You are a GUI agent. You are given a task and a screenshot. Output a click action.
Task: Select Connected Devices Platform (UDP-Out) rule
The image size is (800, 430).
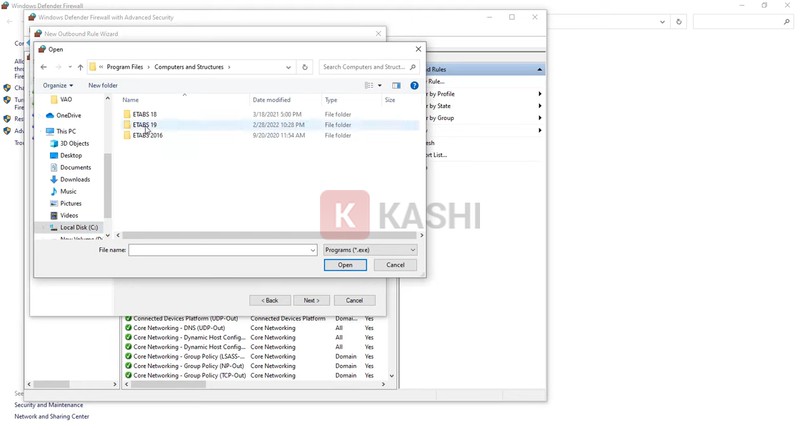[186, 318]
